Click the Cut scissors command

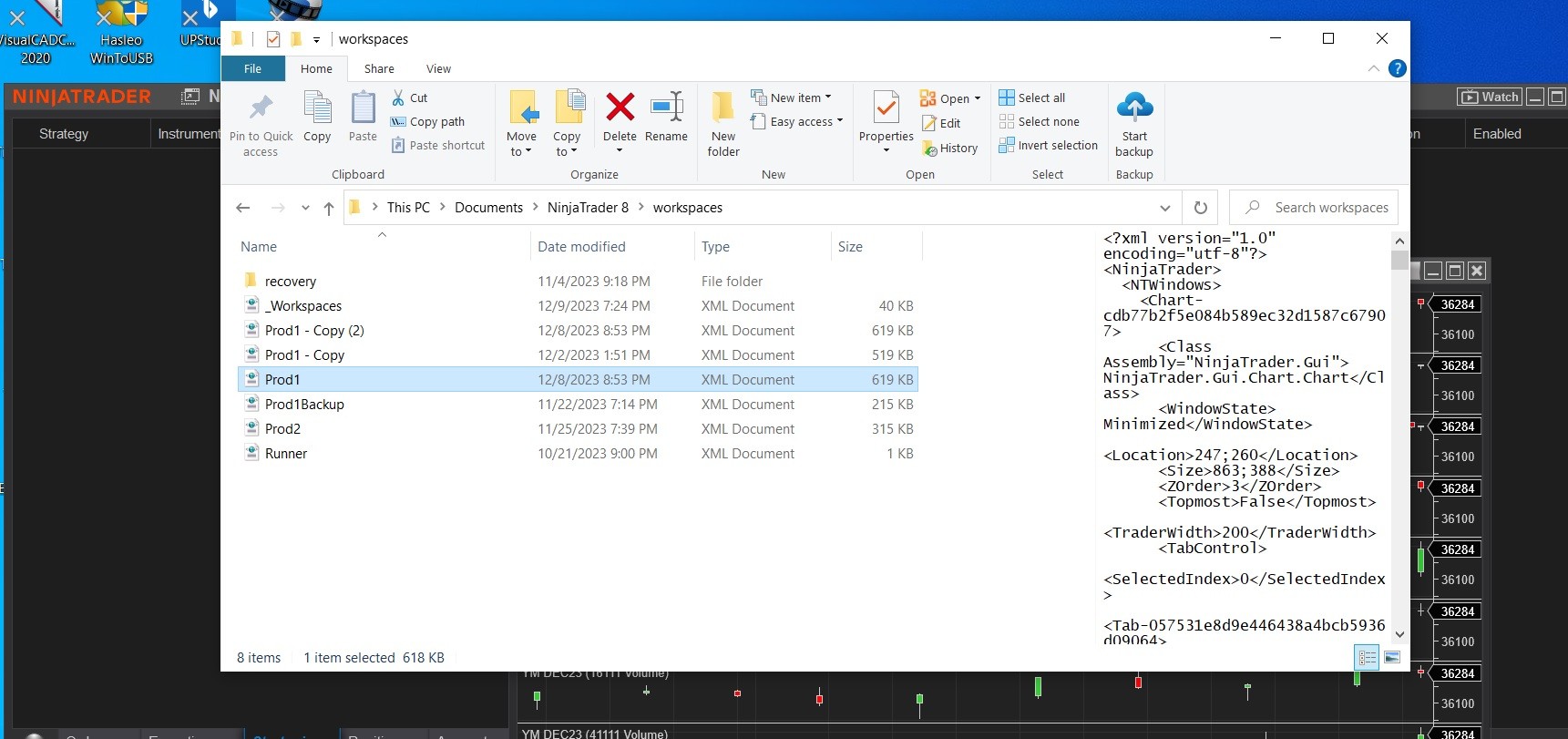pos(409,98)
